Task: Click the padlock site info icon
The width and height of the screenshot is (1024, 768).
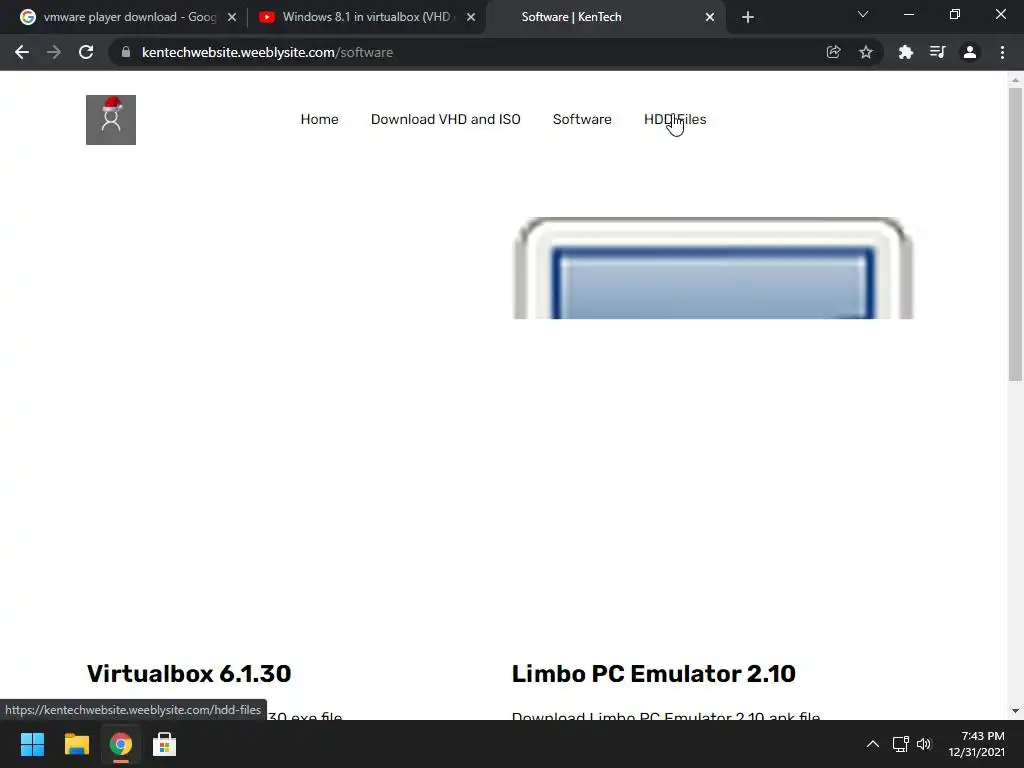Action: (126, 52)
